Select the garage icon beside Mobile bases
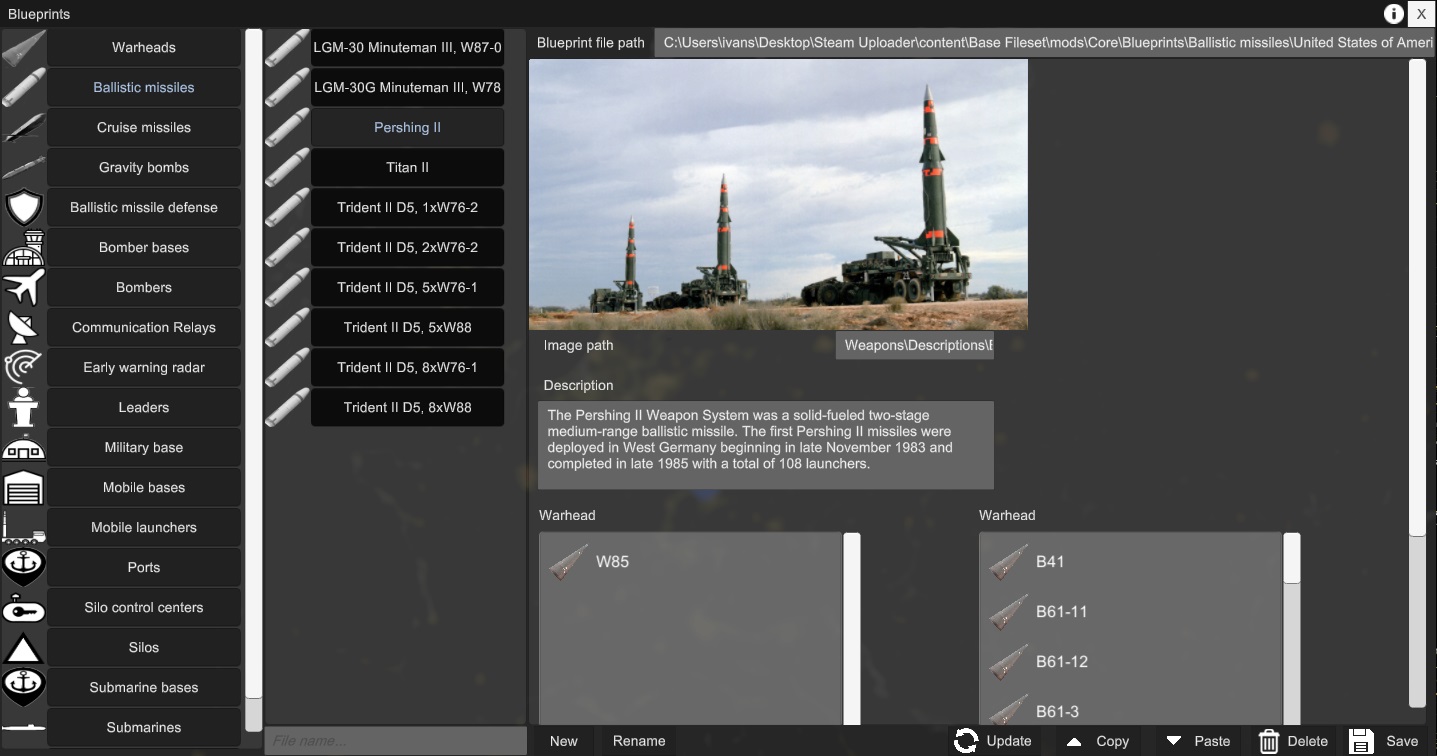The height and width of the screenshot is (756, 1437). pos(23,487)
